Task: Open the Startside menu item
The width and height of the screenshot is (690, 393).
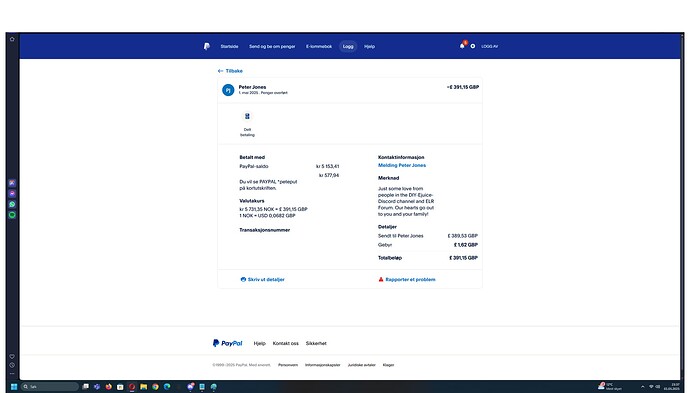Action: (229, 46)
